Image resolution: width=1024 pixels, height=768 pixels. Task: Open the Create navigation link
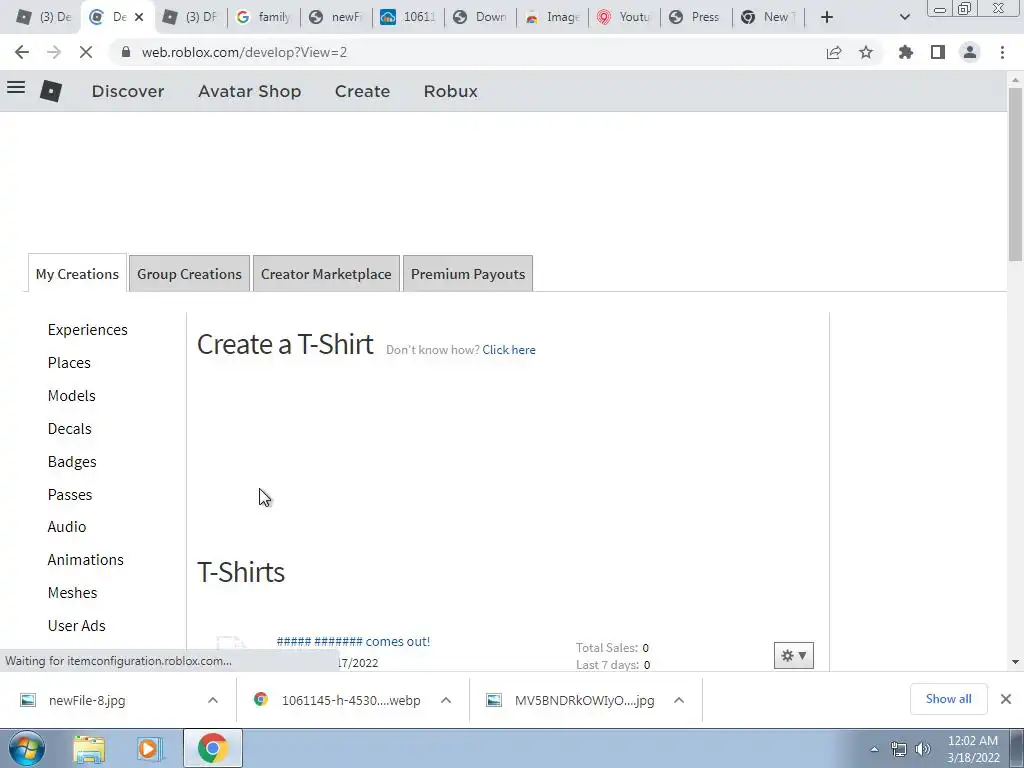point(362,91)
